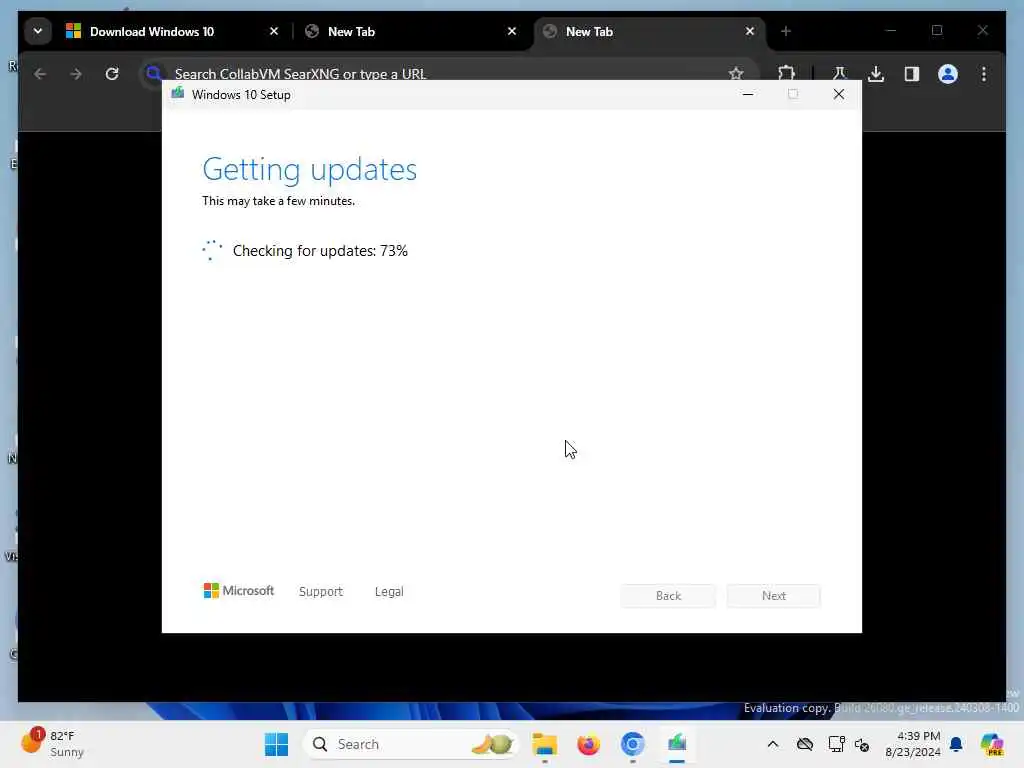Focus the Search CollabVM SearXNG address bar
Screen dimensions: 1024x768
tap(447, 74)
